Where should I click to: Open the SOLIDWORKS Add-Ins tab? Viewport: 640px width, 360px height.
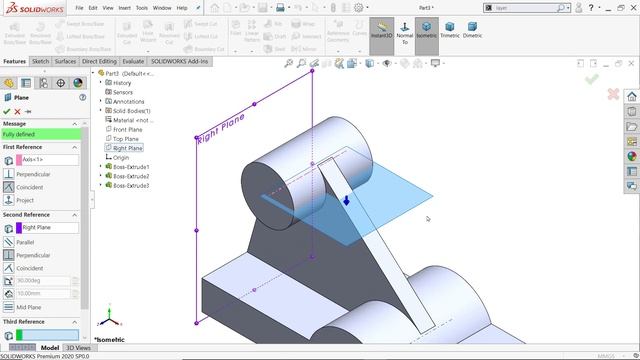180,62
